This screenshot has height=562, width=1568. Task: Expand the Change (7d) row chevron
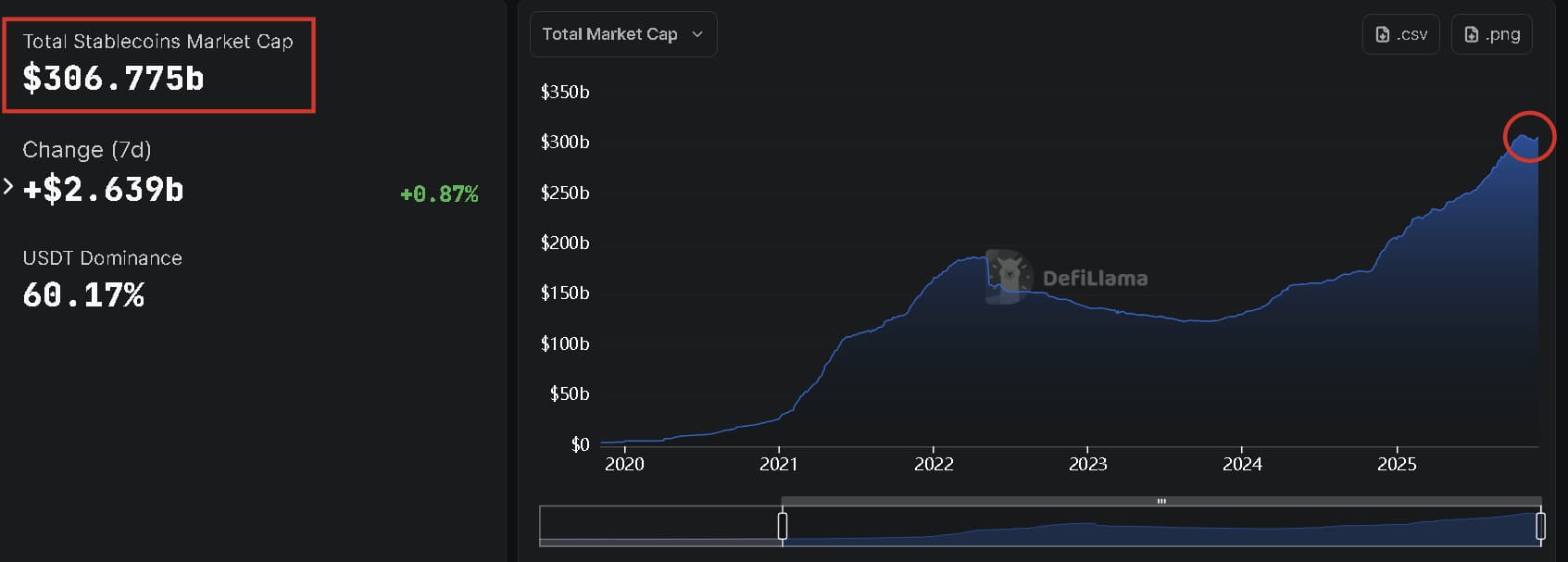8,187
